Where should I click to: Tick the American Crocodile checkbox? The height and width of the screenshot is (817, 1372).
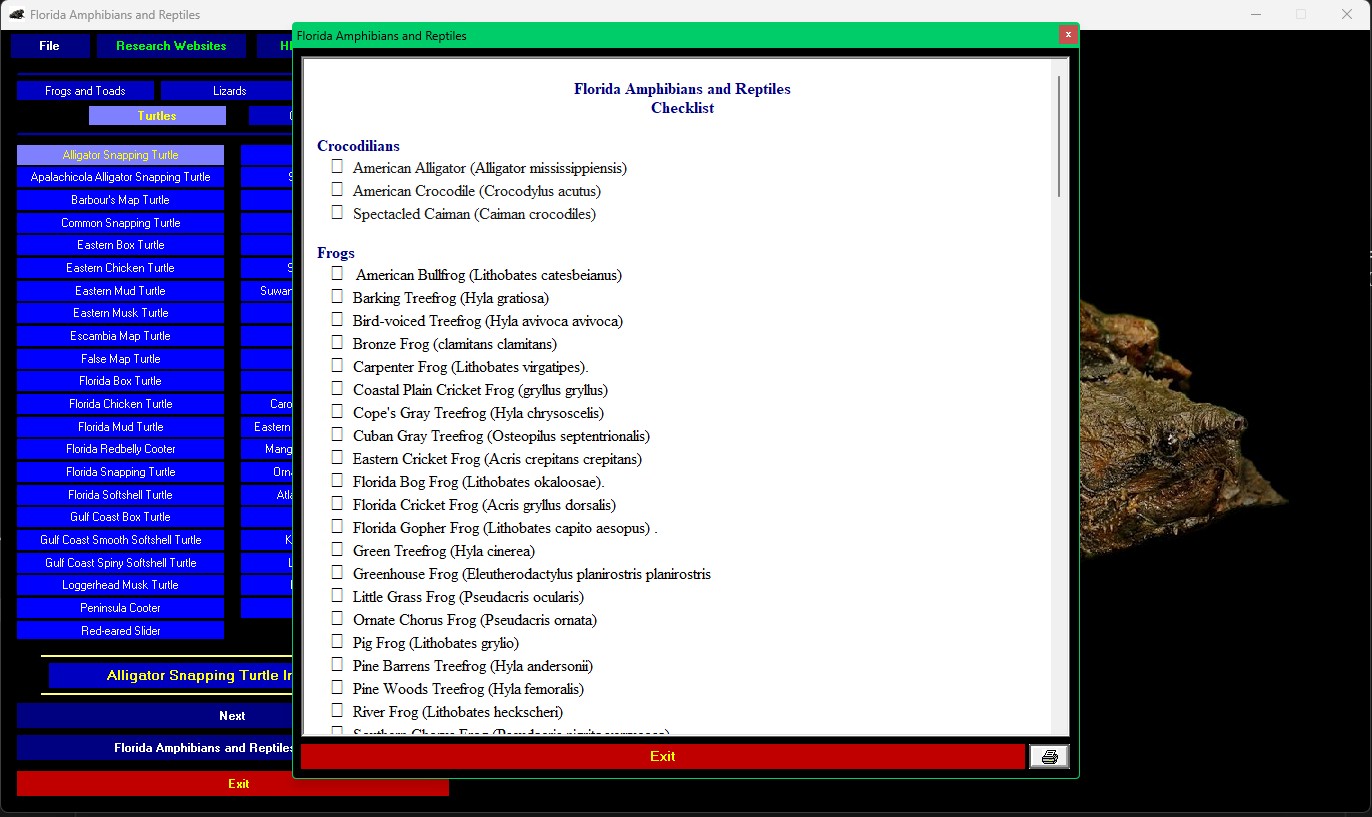337,190
